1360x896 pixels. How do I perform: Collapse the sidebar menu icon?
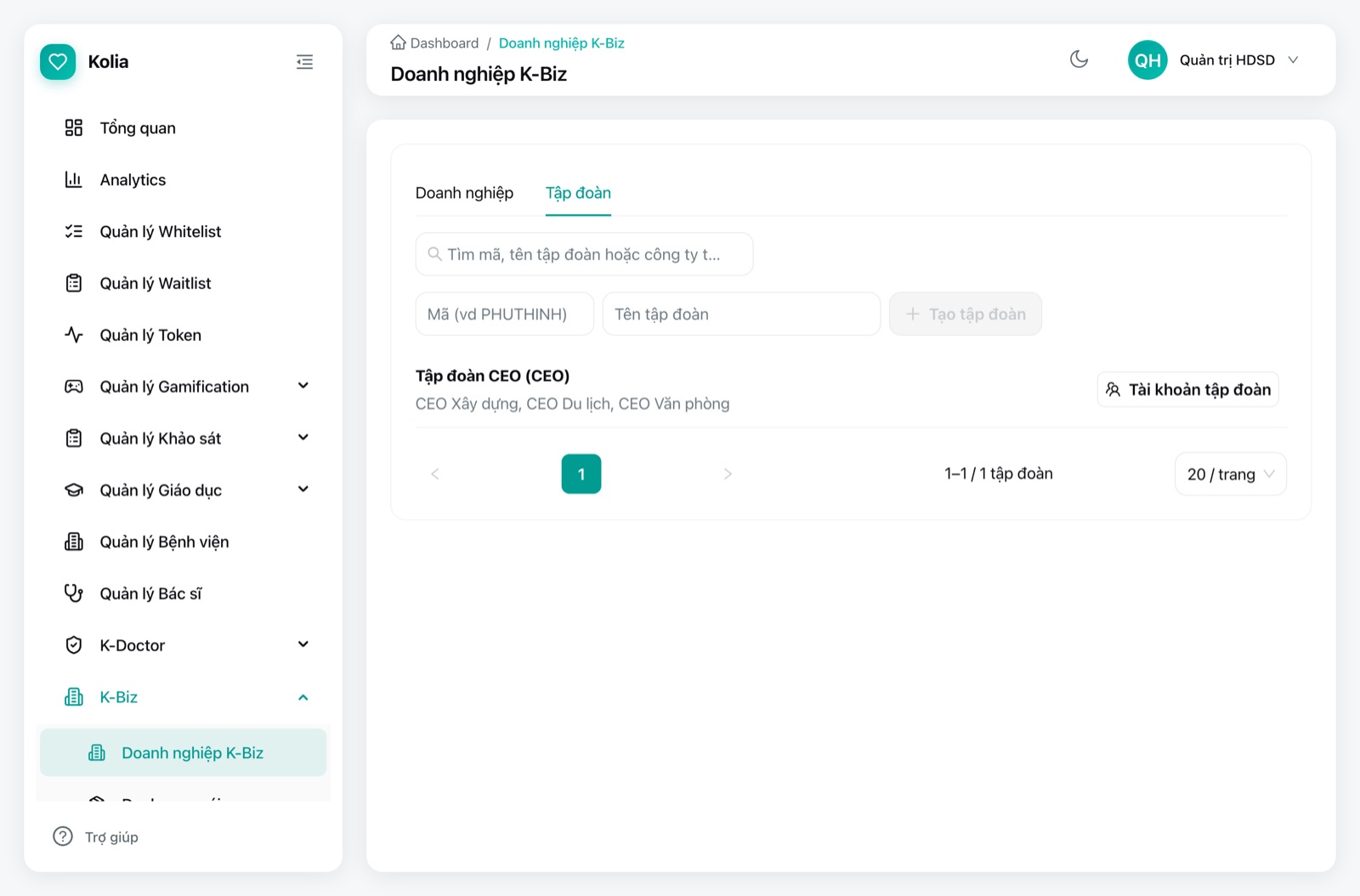(x=304, y=62)
